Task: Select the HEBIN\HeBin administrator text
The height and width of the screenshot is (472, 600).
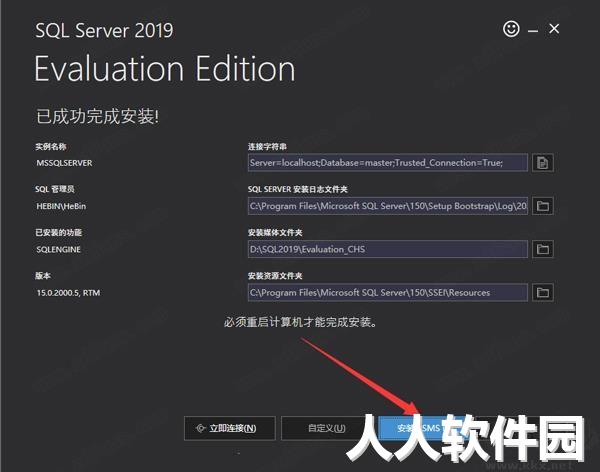Action: [x=61, y=206]
